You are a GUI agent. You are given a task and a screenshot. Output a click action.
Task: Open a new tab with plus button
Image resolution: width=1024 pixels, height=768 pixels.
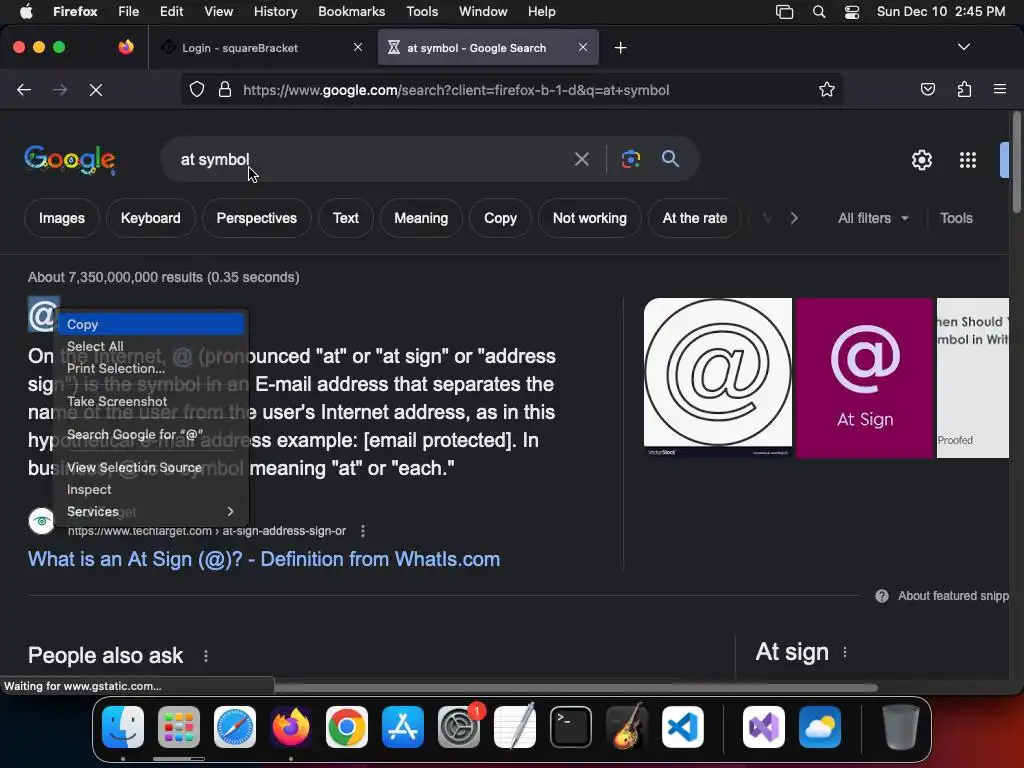[x=620, y=48]
